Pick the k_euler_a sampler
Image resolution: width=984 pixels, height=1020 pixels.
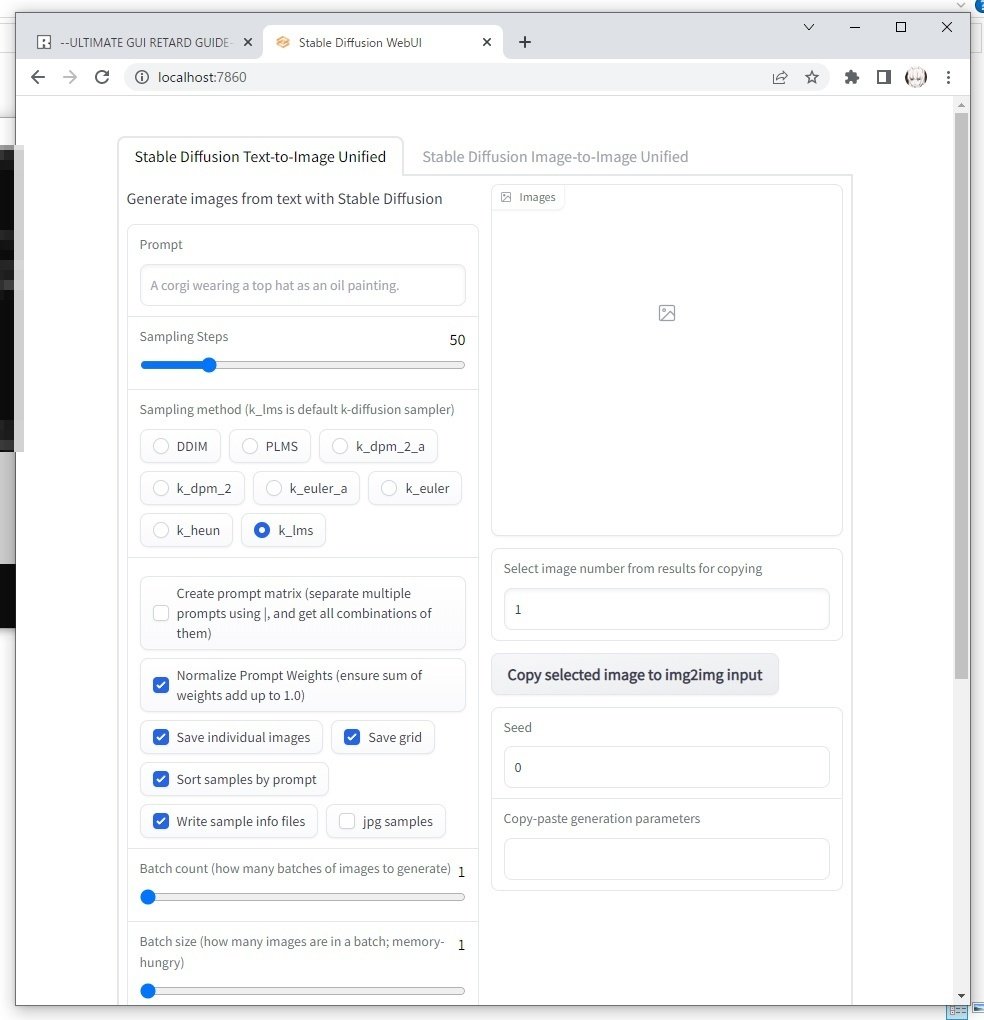point(306,488)
